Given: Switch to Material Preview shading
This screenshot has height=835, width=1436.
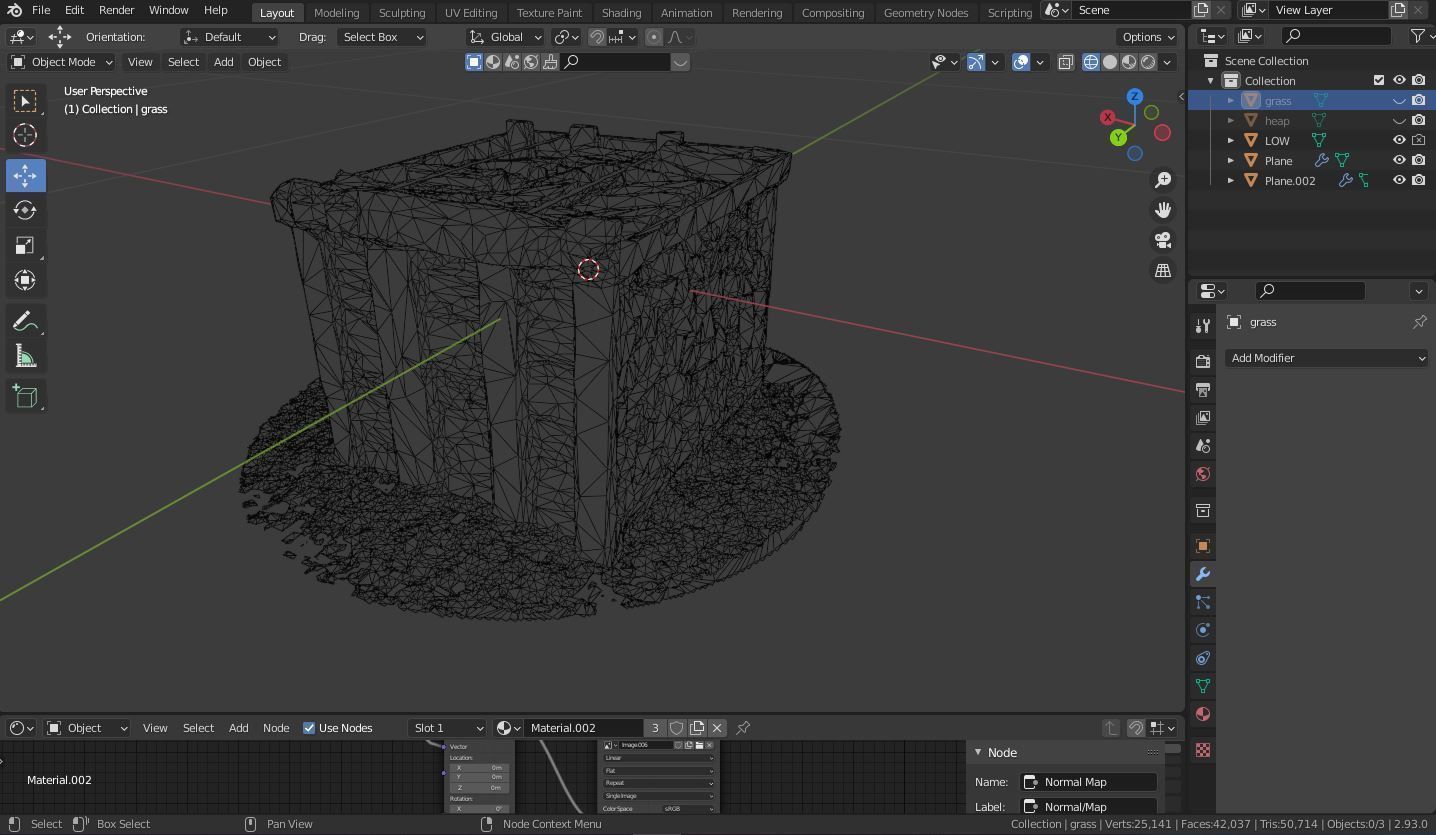Looking at the screenshot, I should pyautogui.click(x=1129, y=62).
